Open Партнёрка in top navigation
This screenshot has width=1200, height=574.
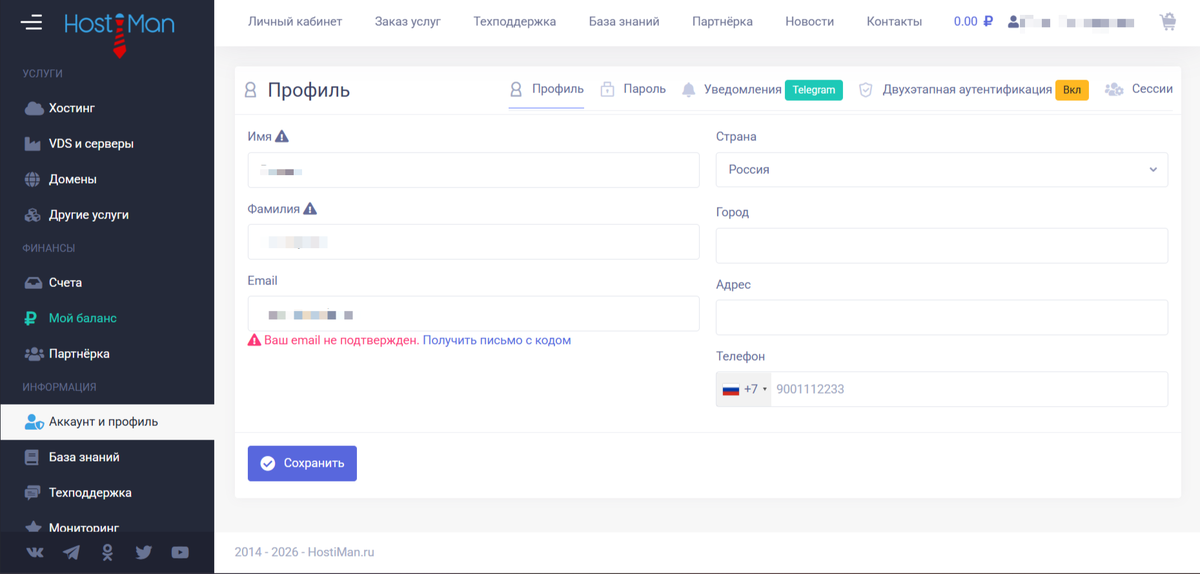click(722, 21)
